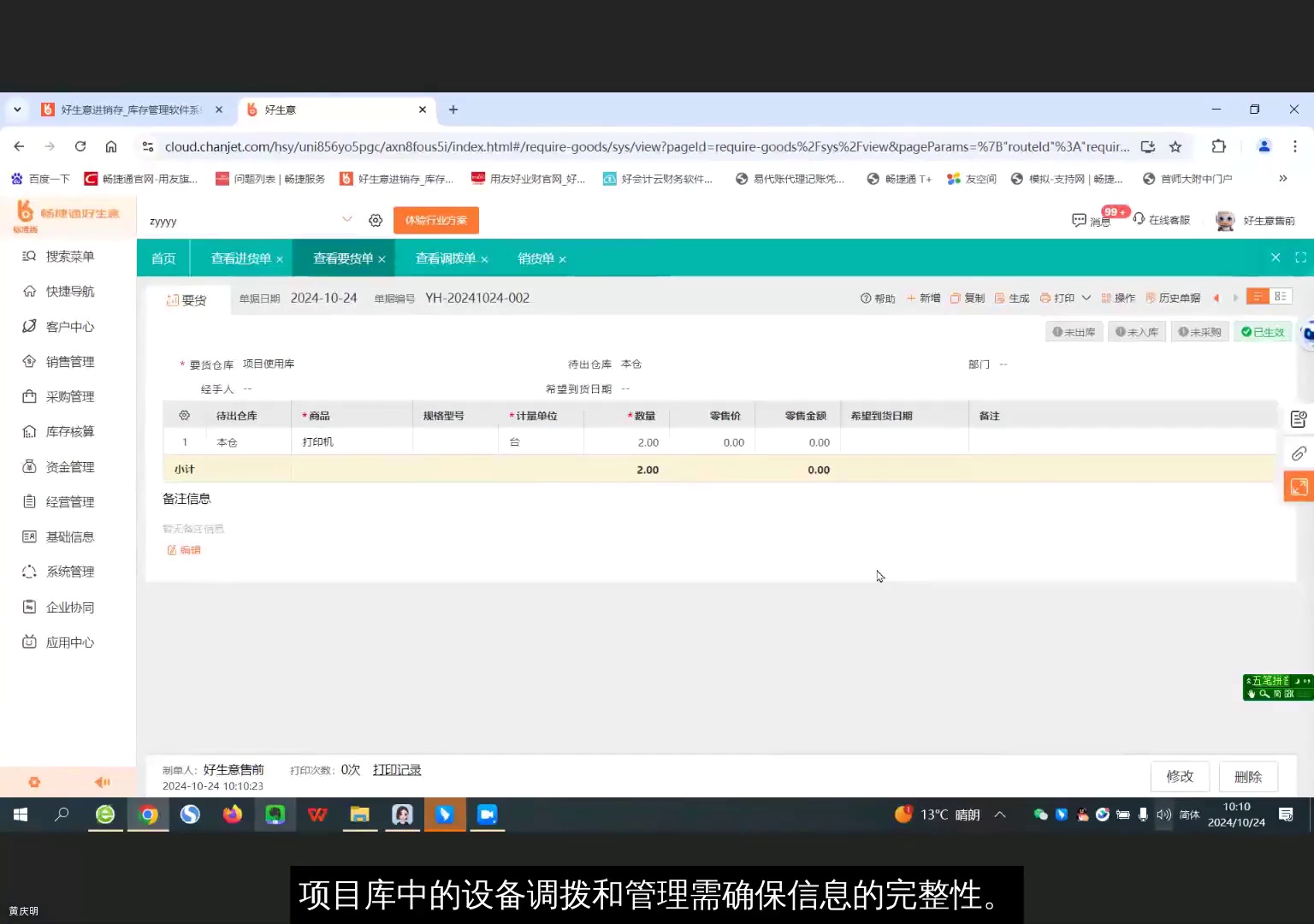
Task: Open the 帮助 help icon
Action: (x=876, y=297)
